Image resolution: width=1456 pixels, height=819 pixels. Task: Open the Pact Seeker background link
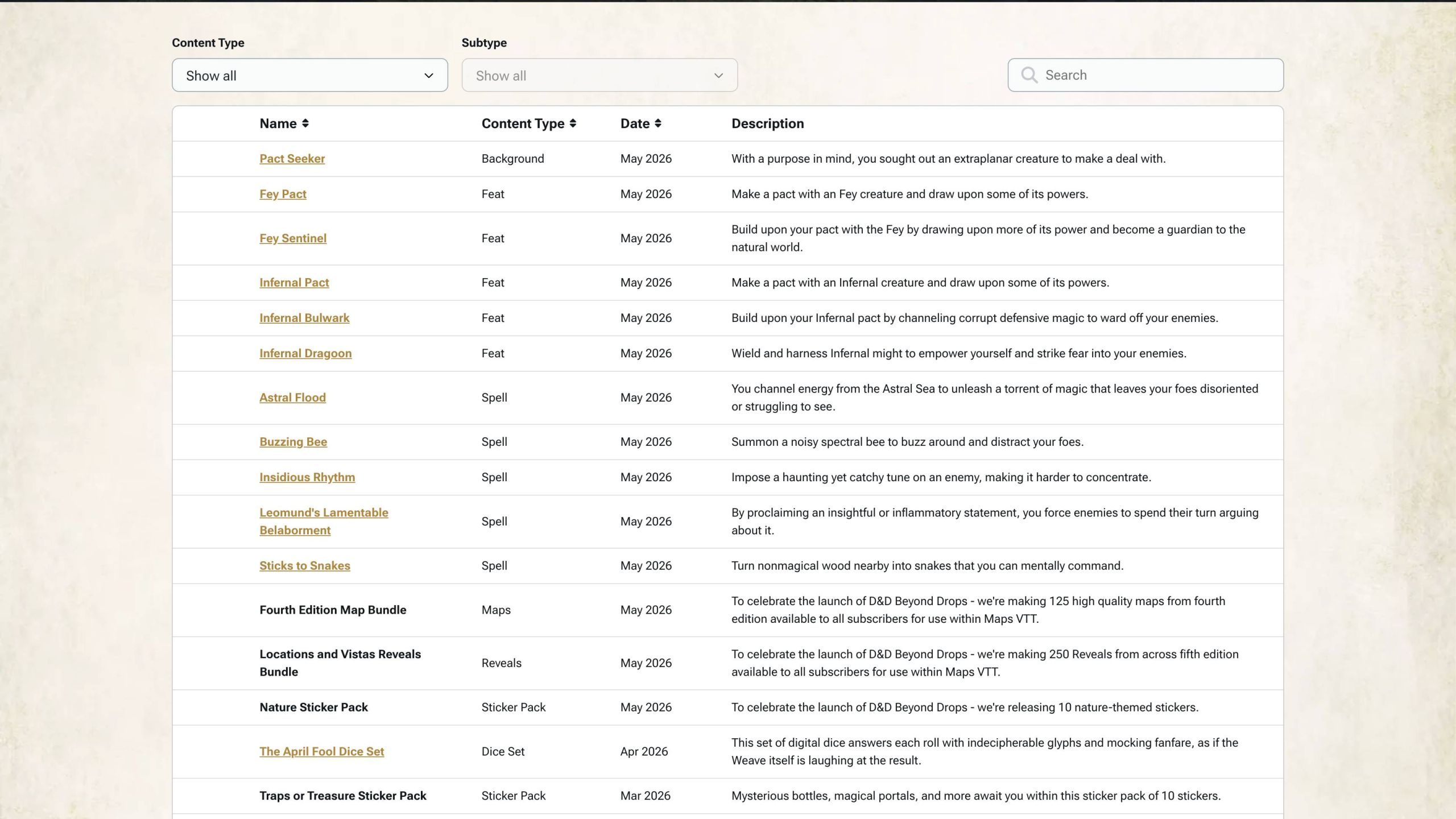292,159
